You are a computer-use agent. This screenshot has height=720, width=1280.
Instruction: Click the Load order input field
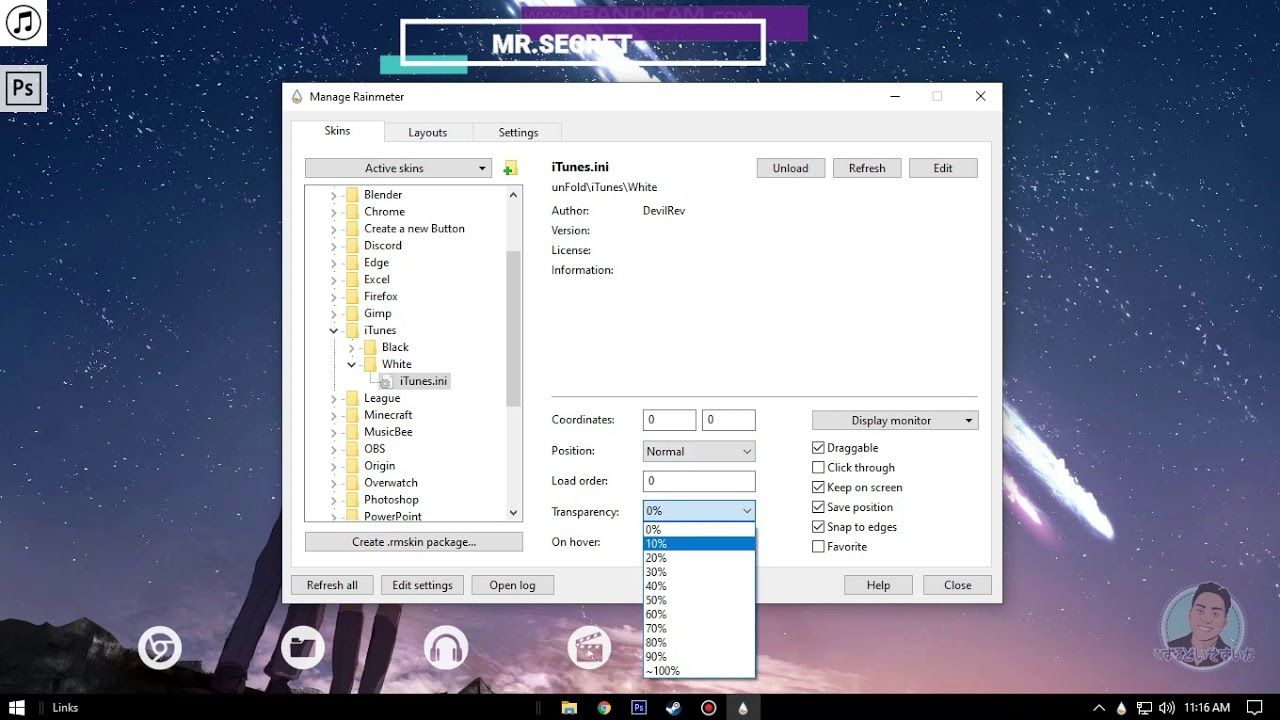point(699,481)
